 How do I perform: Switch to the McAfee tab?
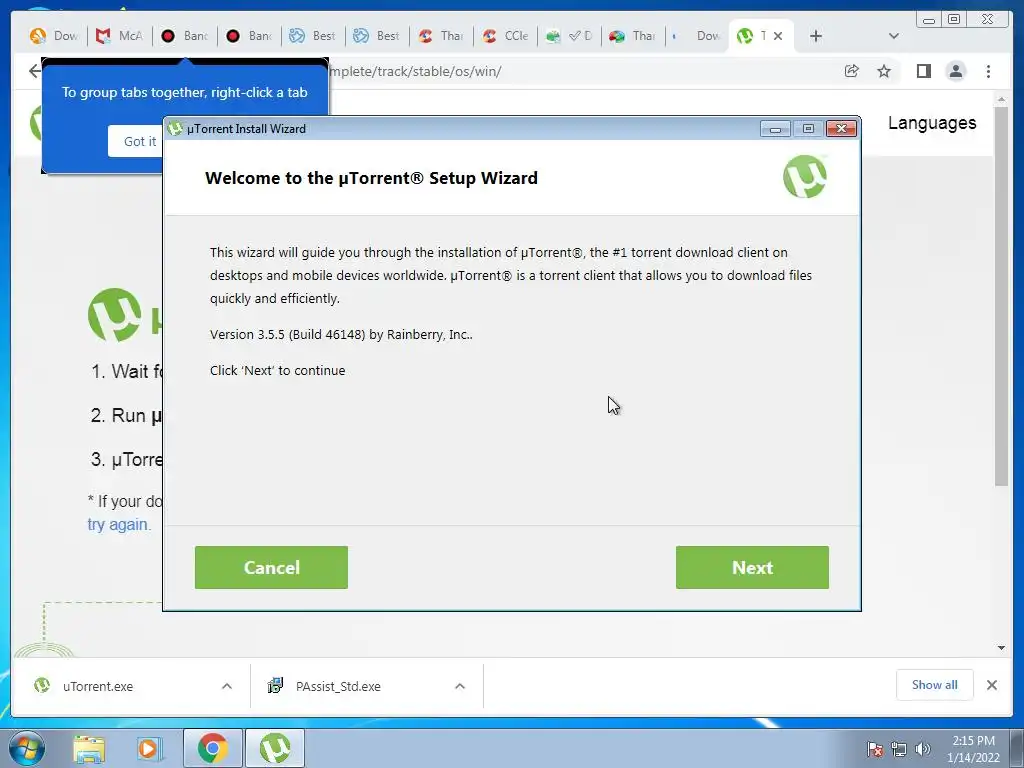point(119,36)
